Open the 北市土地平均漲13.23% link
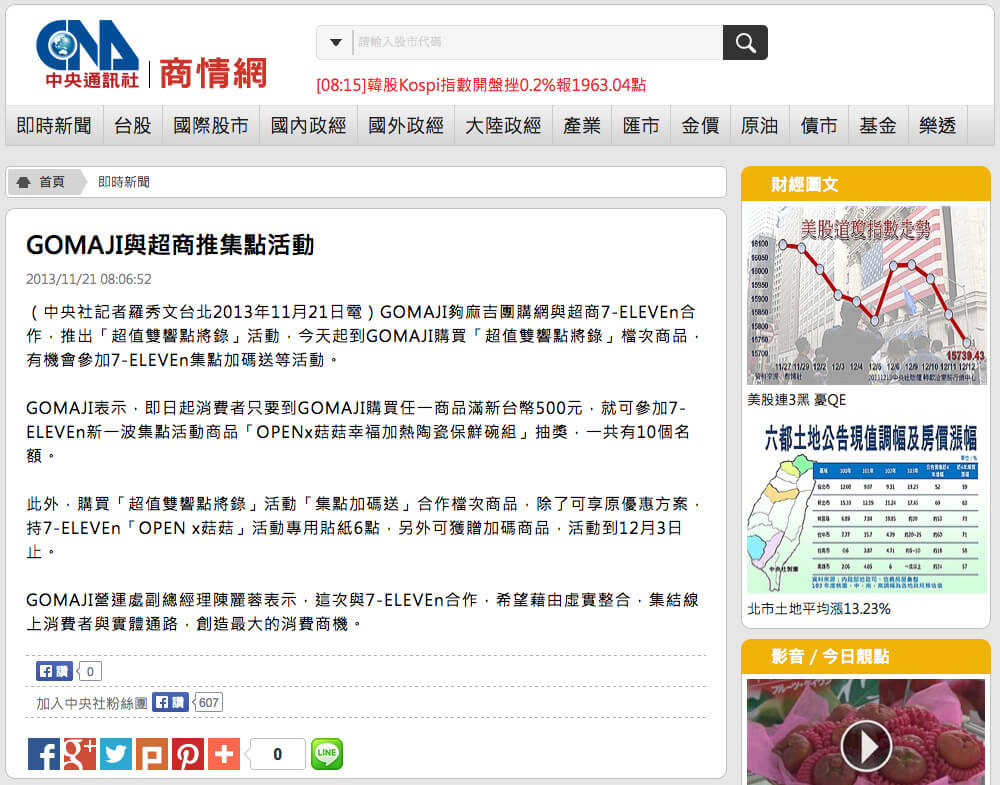Viewport: 1000px width, 785px height. click(x=819, y=609)
